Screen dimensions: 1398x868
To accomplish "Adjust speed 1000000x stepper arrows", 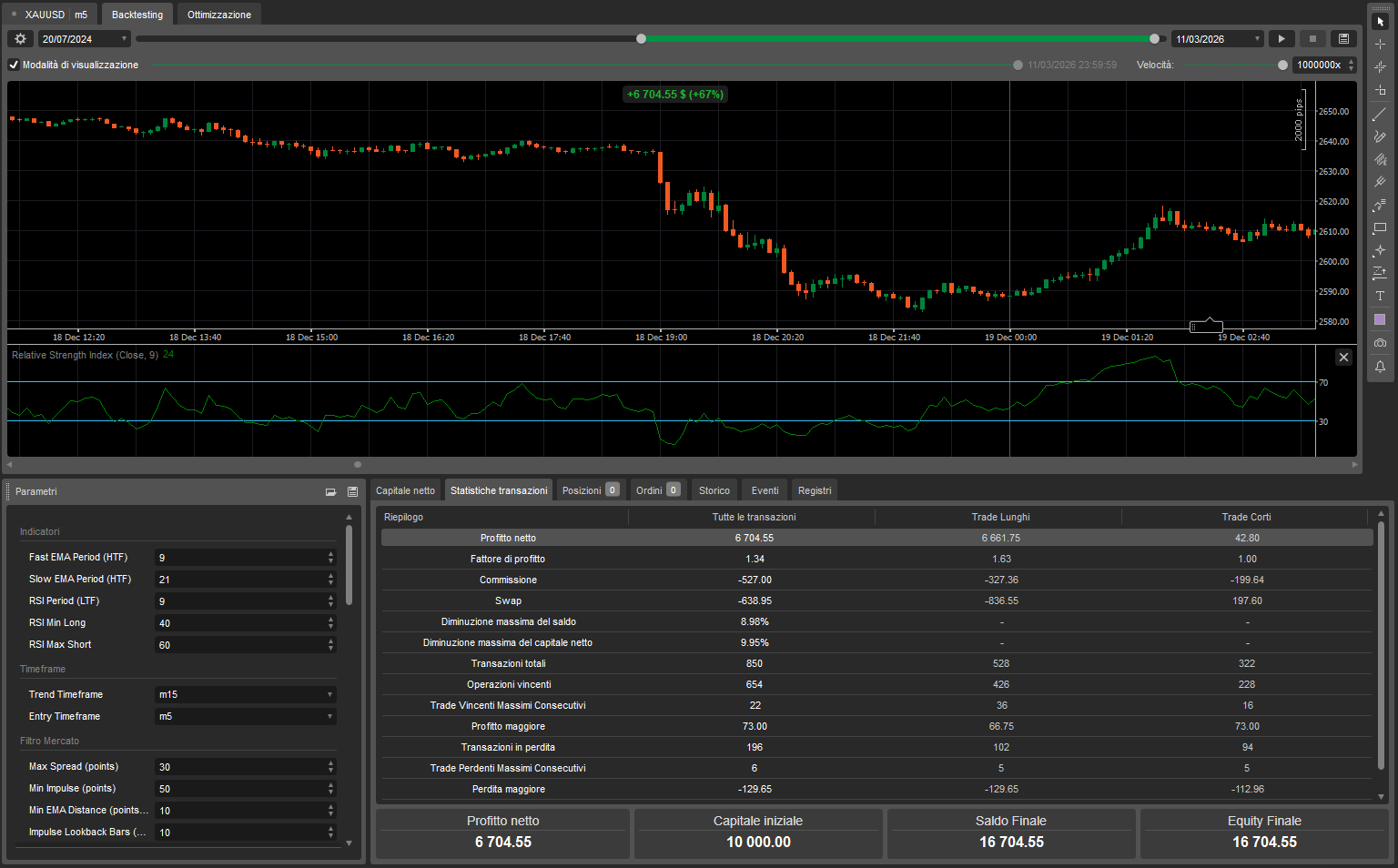I will (x=1351, y=65).
